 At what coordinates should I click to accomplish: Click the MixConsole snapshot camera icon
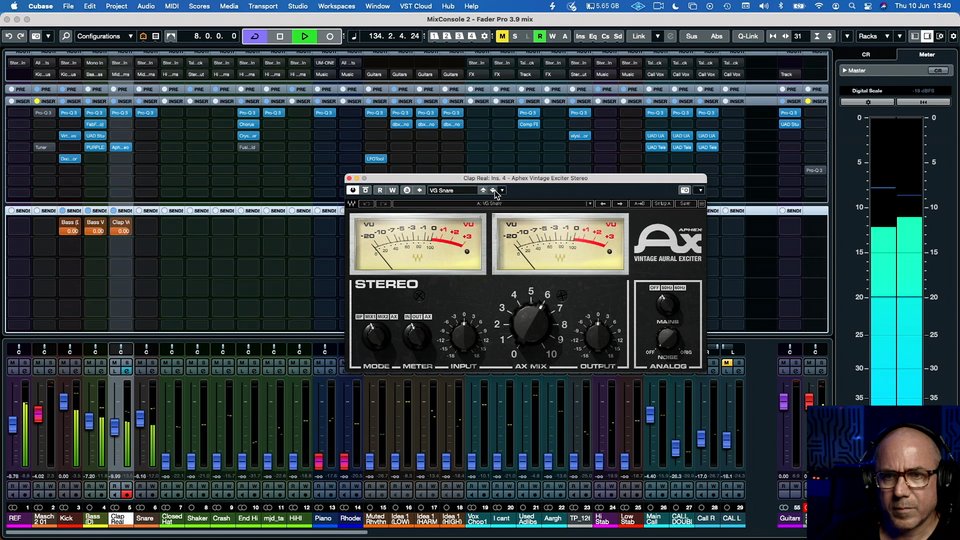click(36, 36)
